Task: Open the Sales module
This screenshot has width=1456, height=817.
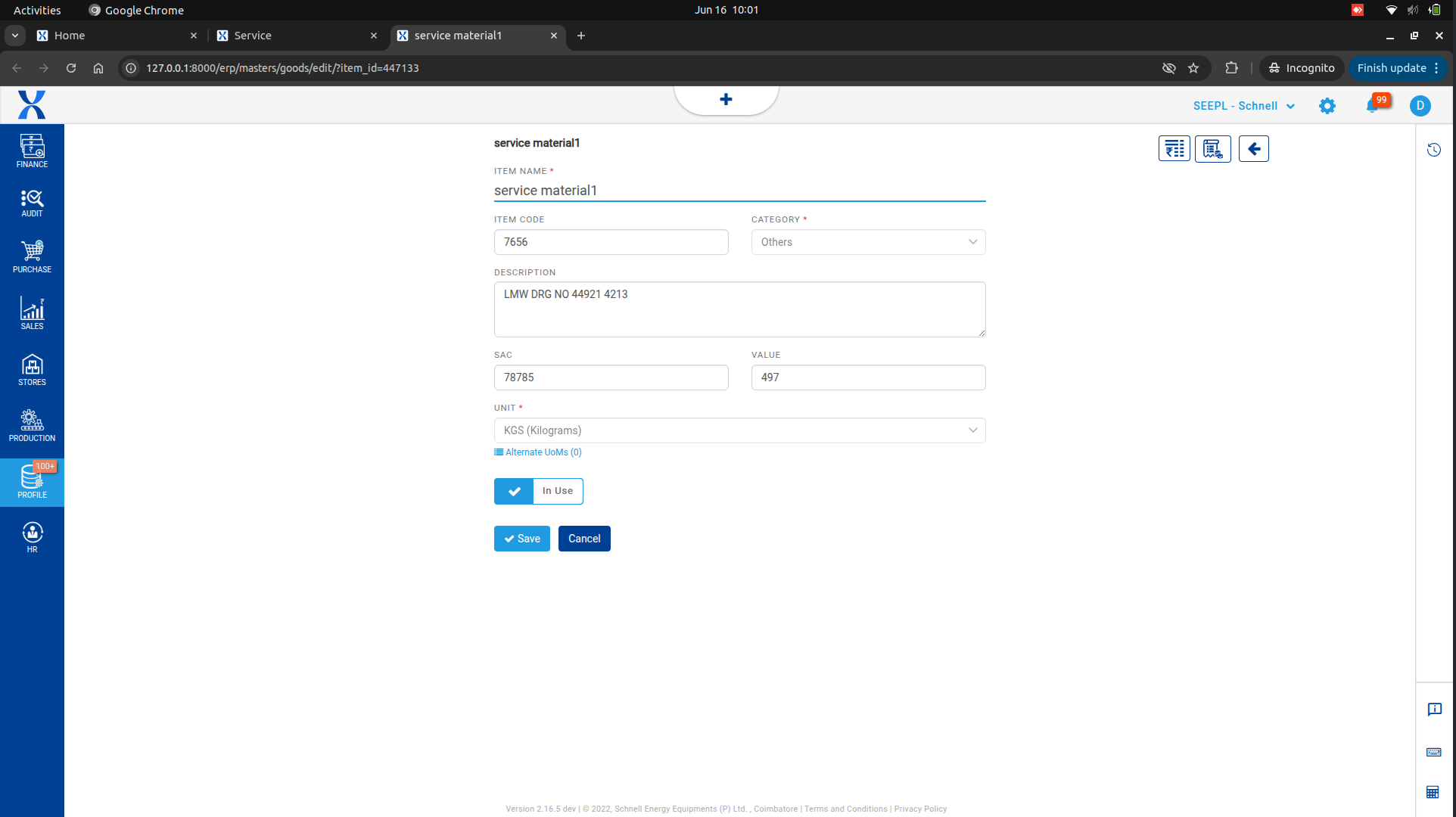Action: [32, 313]
